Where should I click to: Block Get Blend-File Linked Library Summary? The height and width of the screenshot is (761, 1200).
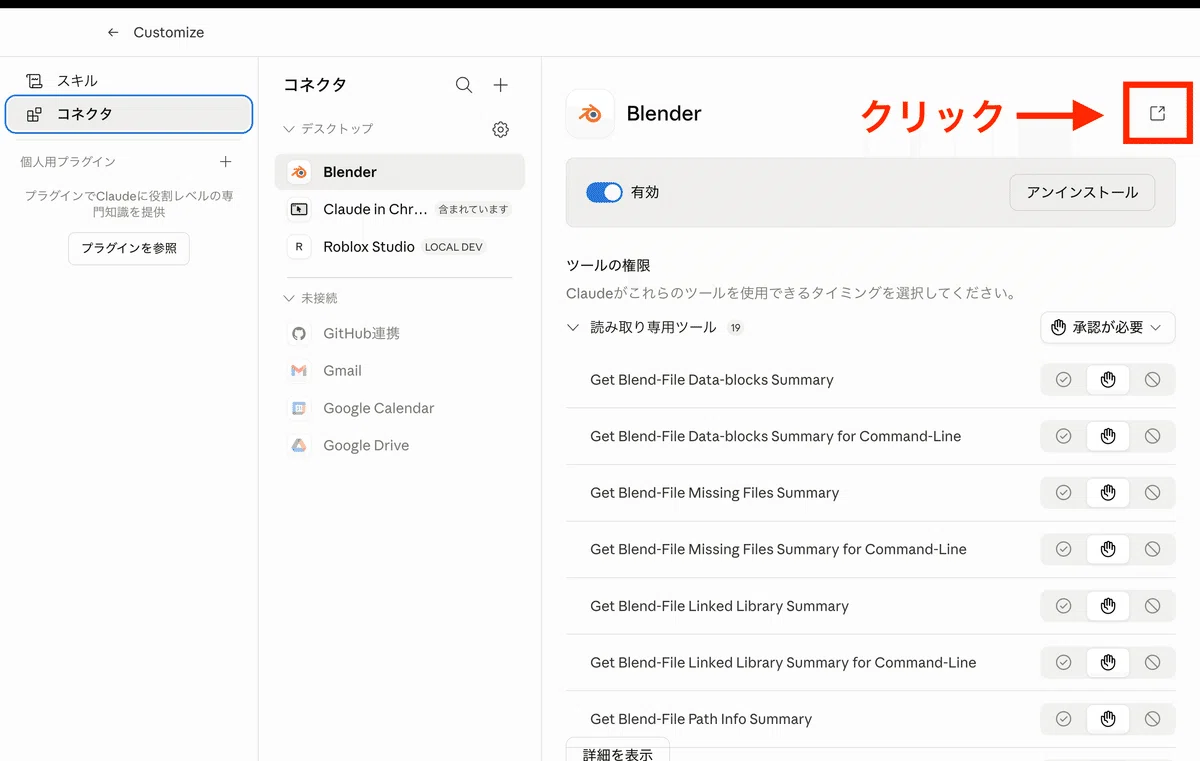pyautogui.click(x=1152, y=606)
